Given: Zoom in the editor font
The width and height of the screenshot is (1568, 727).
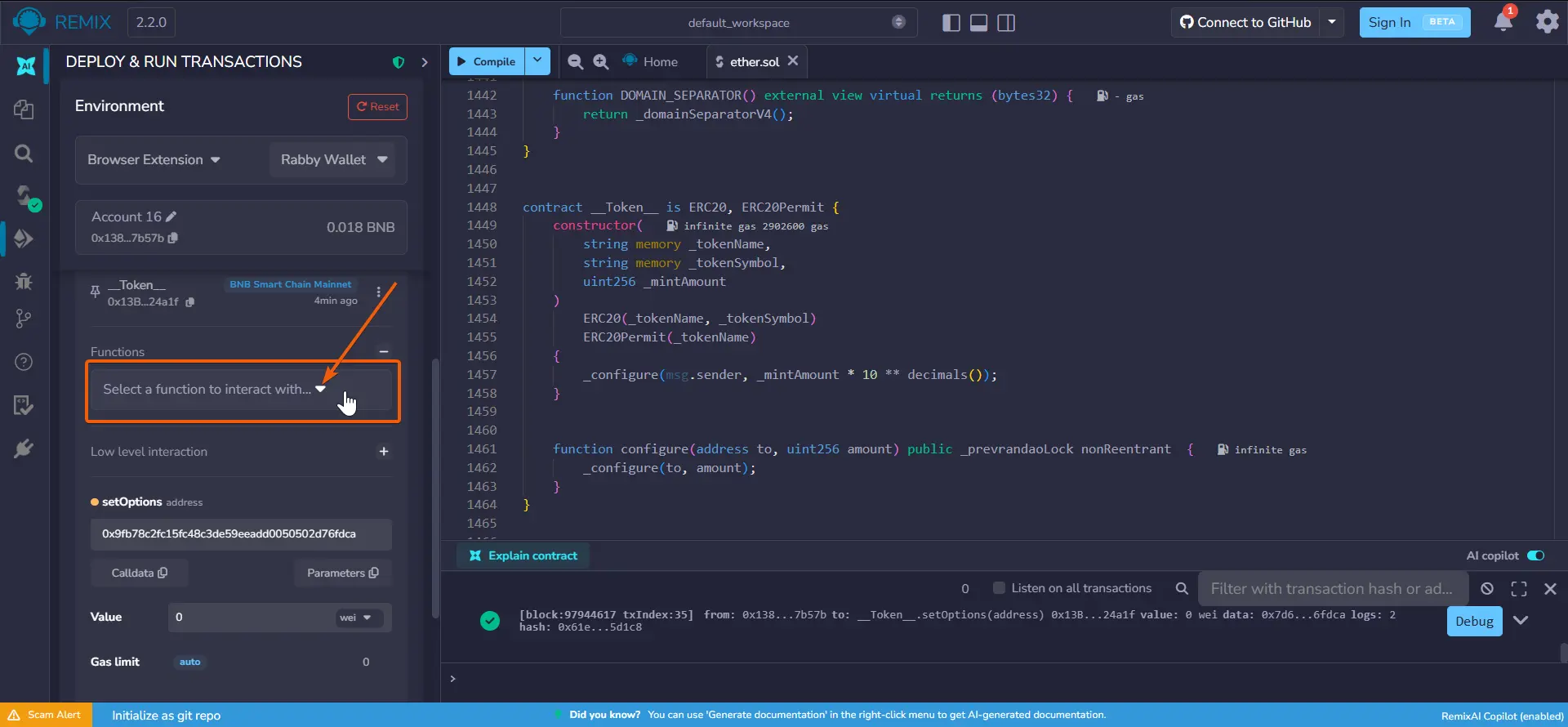Looking at the screenshot, I should pyautogui.click(x=601, y=62).
